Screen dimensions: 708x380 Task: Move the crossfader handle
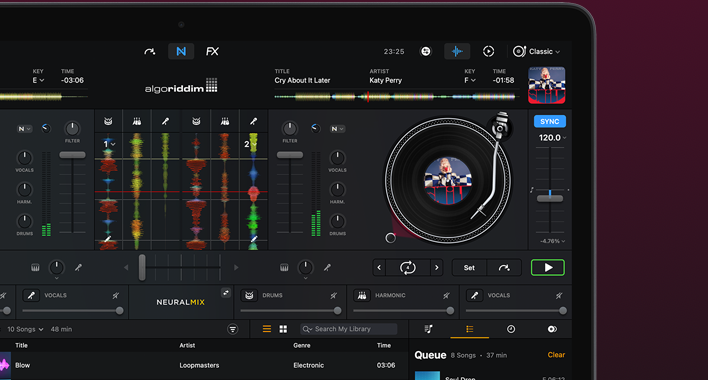[x=142, y=267]
